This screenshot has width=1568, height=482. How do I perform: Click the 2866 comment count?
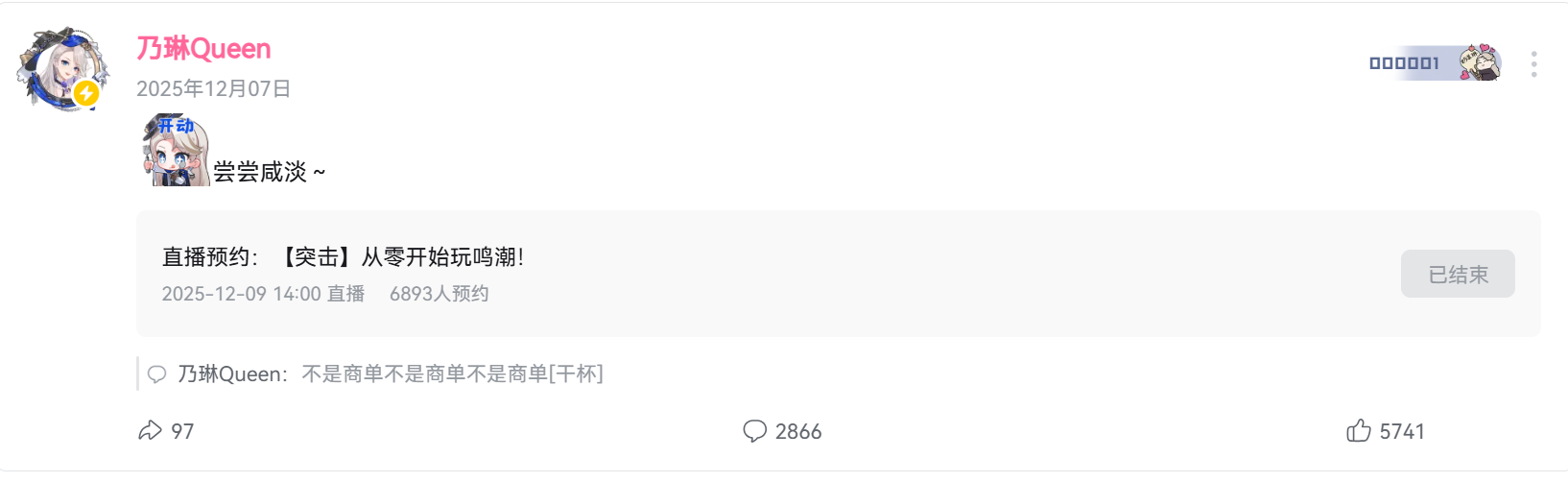click(x=798, y=432)
